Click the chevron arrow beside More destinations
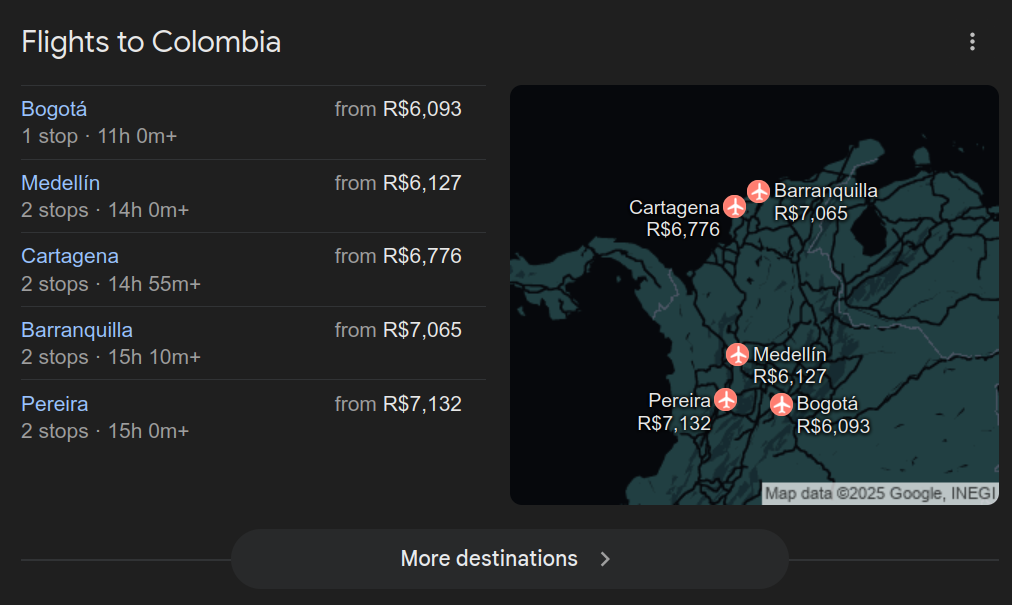1012x605 pixels. (x=605, y=559)
